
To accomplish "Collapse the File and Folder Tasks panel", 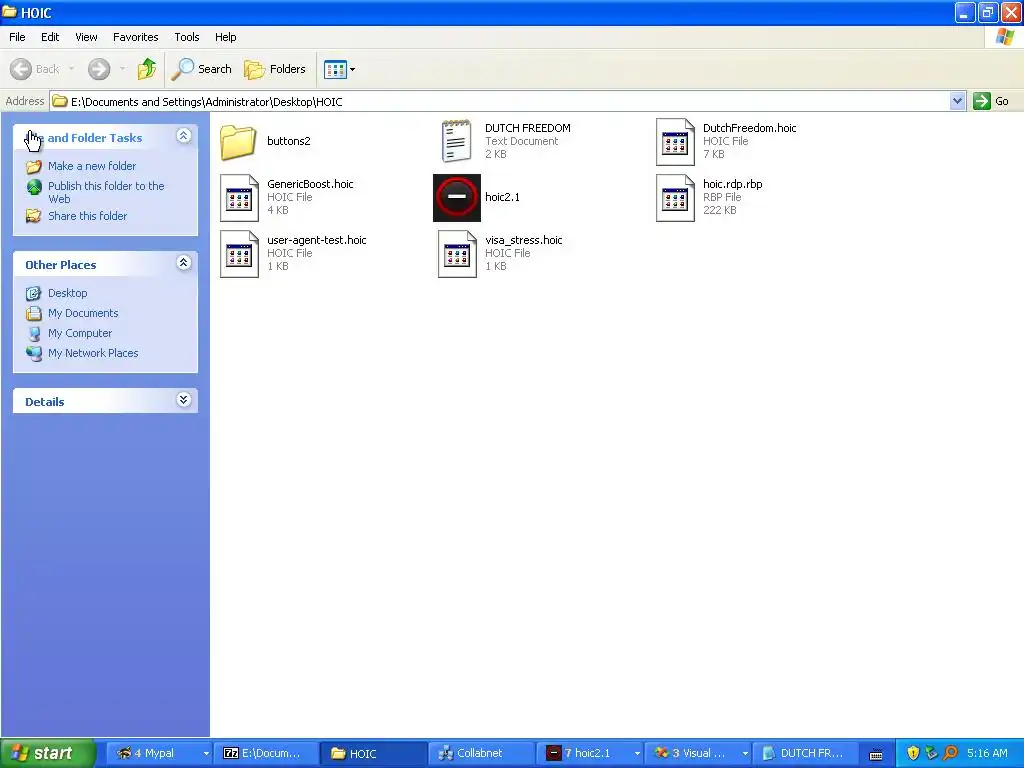I will point(184,135).
